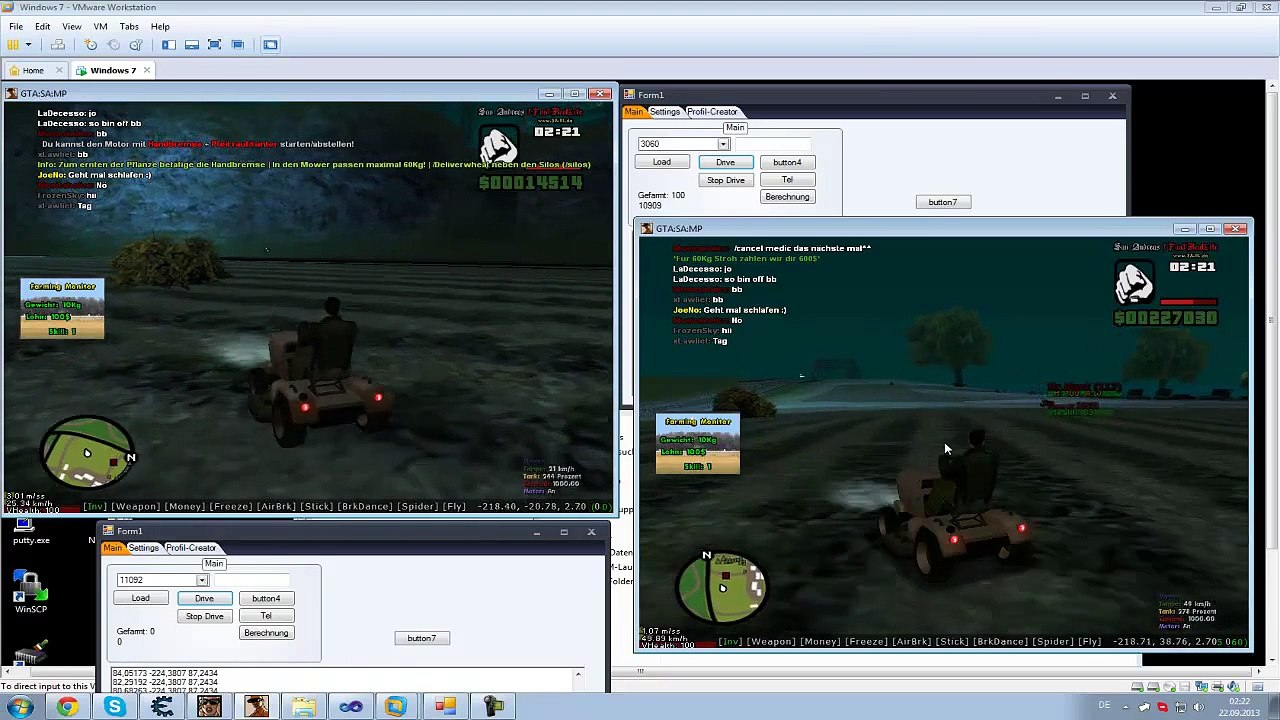This screenshot has height=720, width=1280.
Task: Close the Windows 7 VM tab
Action: click(147, 70)
